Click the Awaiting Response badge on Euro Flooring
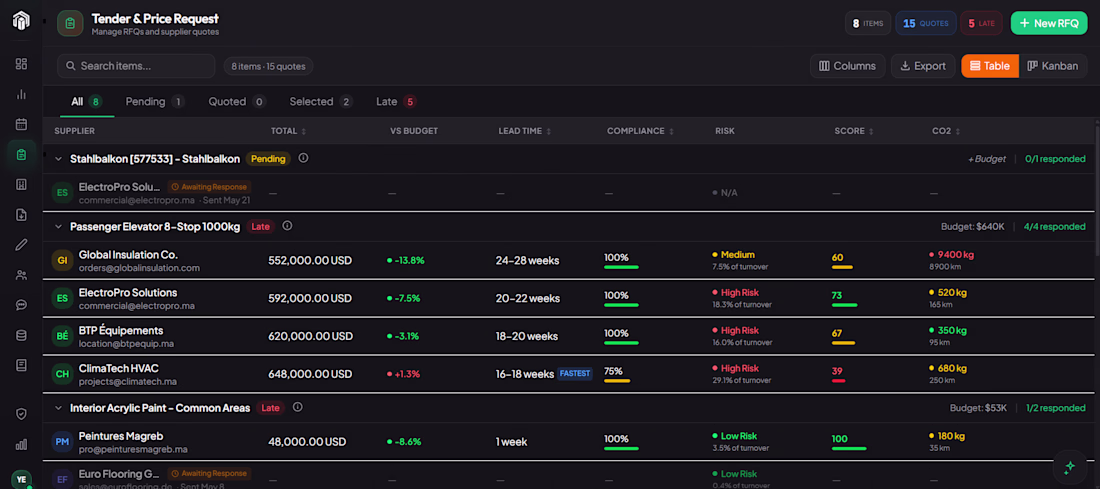Viewport: 1100px width, 489px height. click(209, 473)
